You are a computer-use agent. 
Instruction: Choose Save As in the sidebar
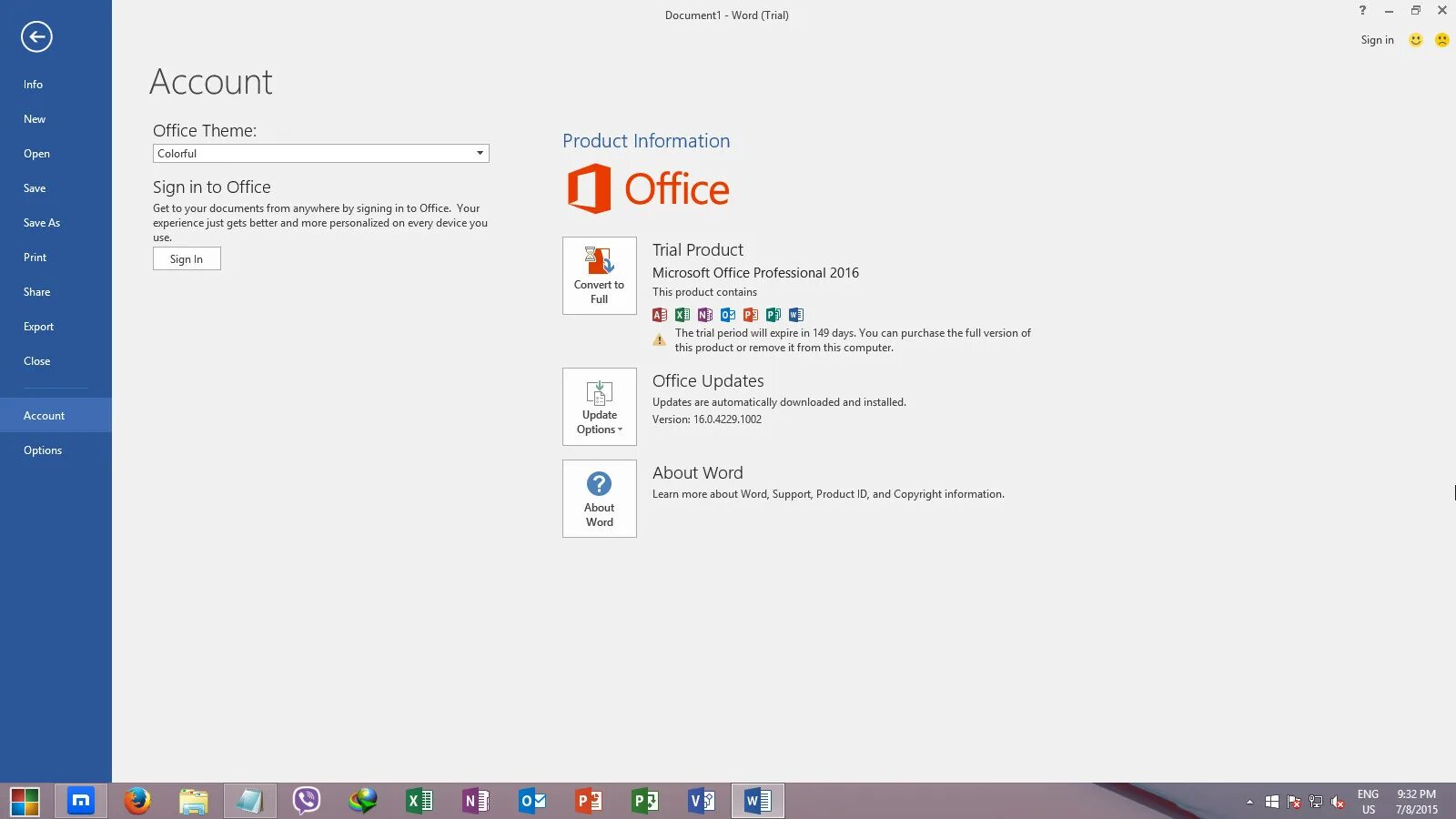pyautogui.click(x=56, y=223)
